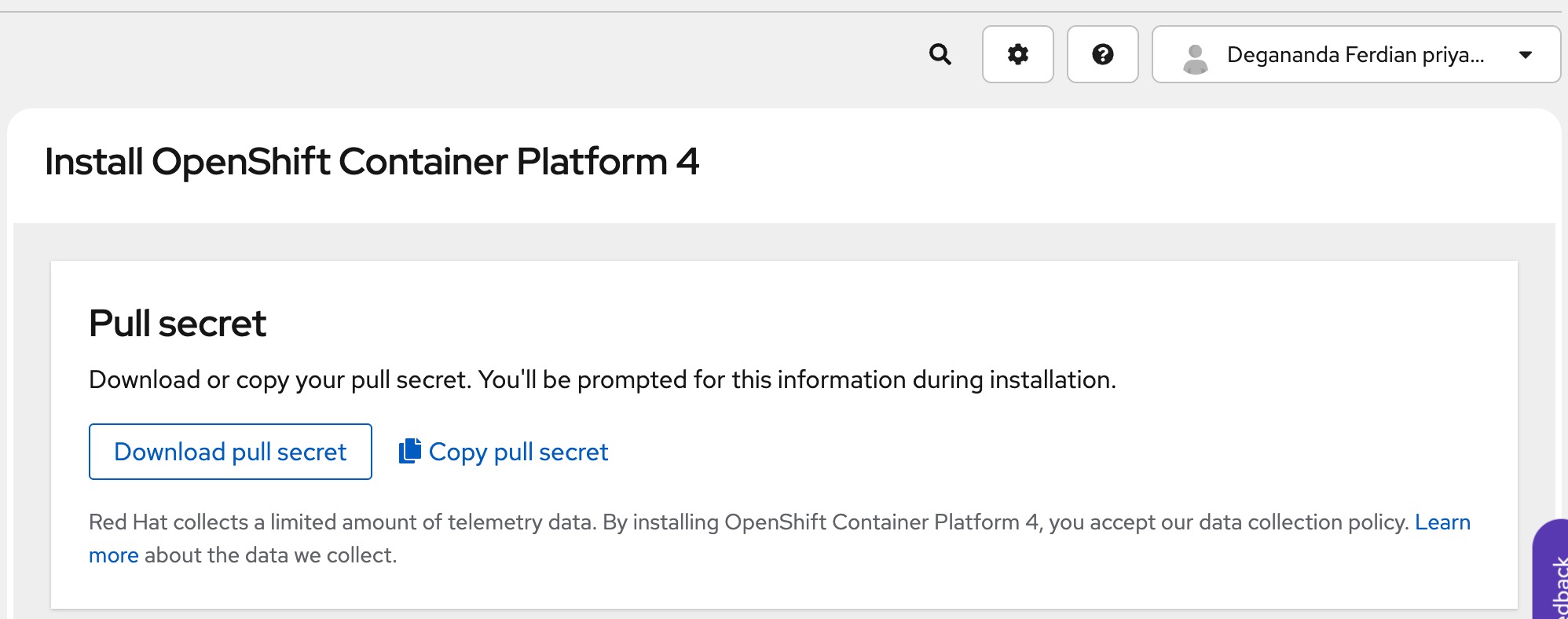Click the search magnifier icon
Viewport: 1568px width, 619px height.
(940, 54)
